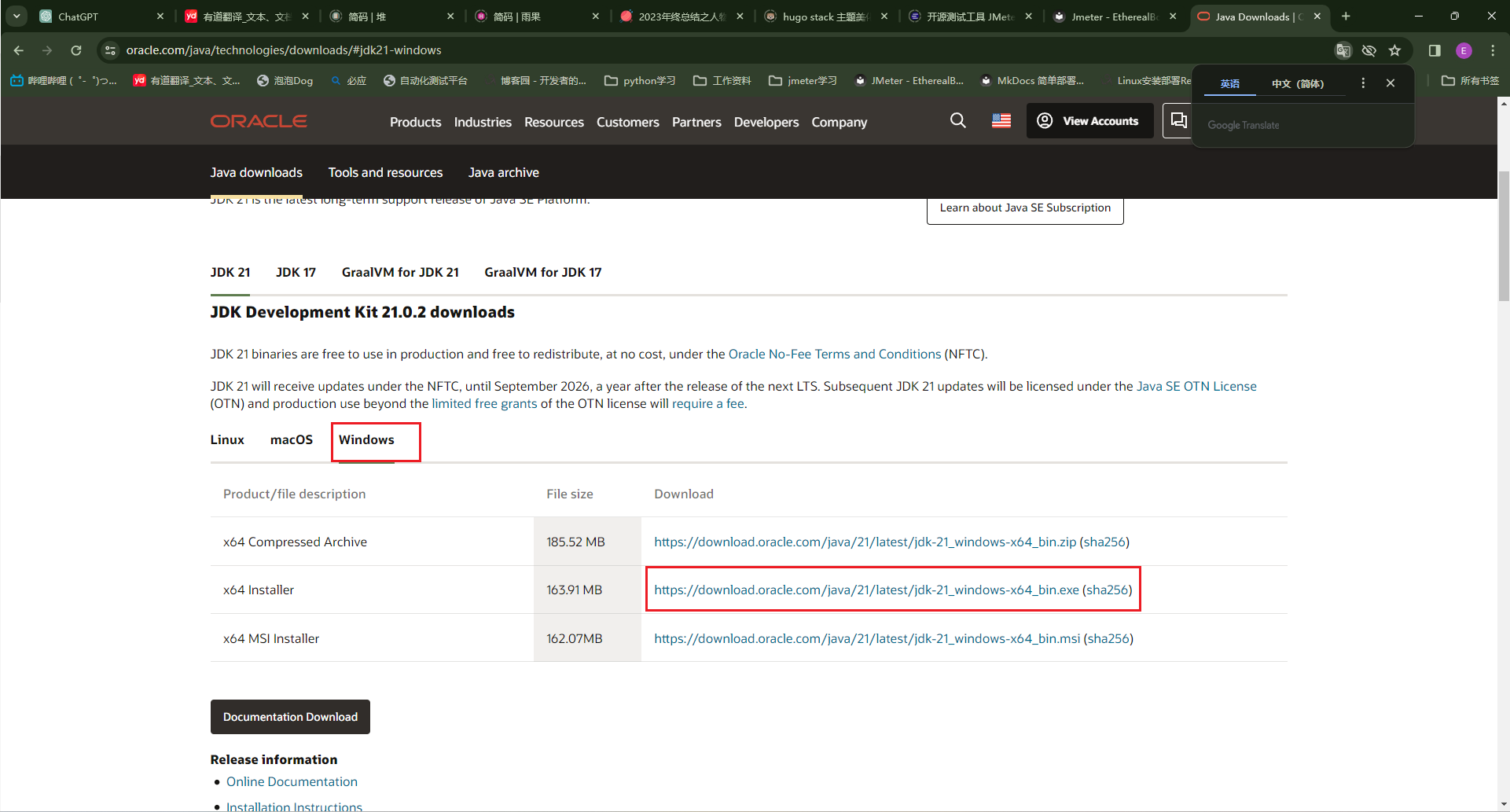This screenshot has height=812, width=1510.
Task: Select the Windows OS tab
Action: coord(366,439)
